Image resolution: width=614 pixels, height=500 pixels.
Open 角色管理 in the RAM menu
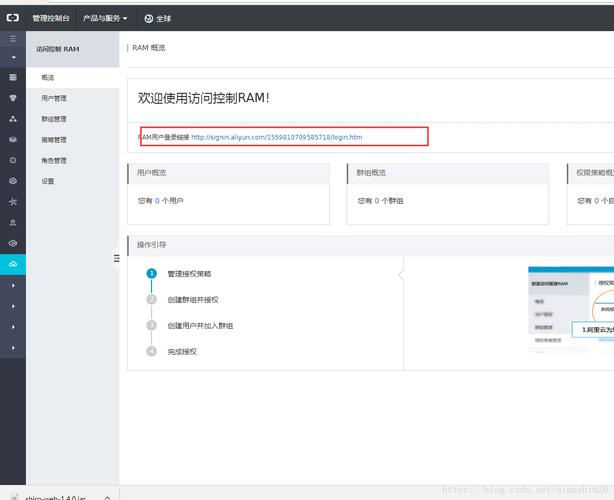tap(73, 161)
